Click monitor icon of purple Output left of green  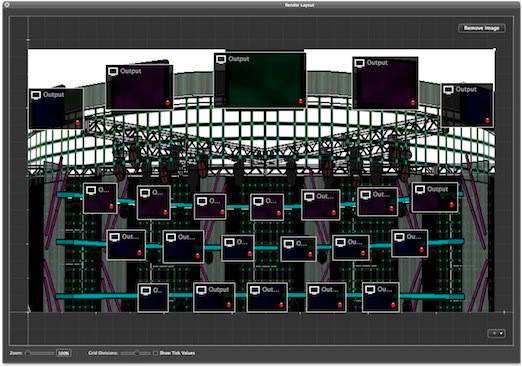[113, 71]
